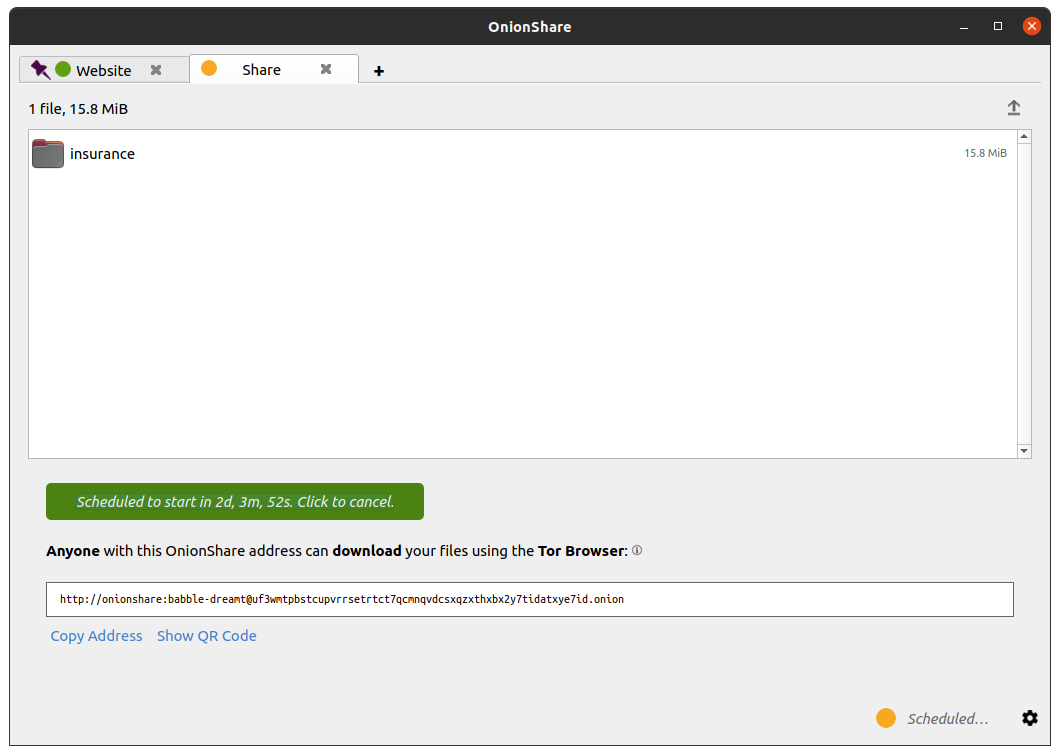Close the Share tab

326,69
